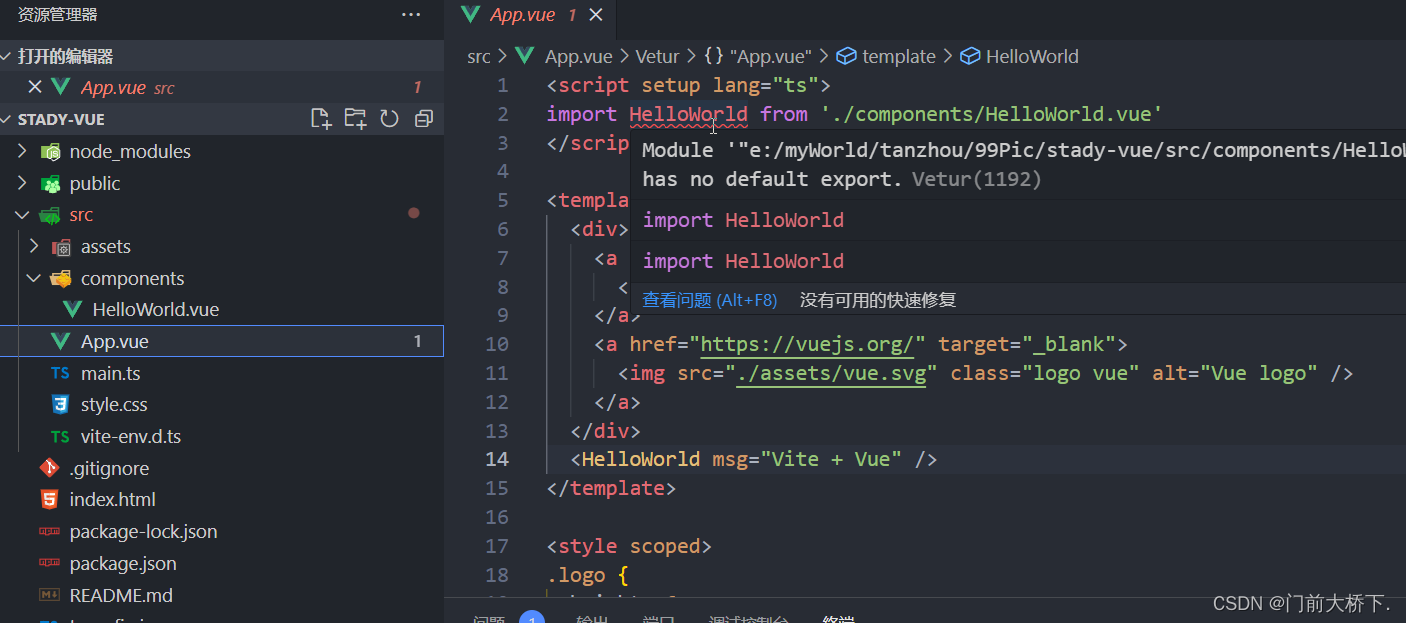Expand the assets folder
This screenshot has height=623, width=1406.
[34, 247]
